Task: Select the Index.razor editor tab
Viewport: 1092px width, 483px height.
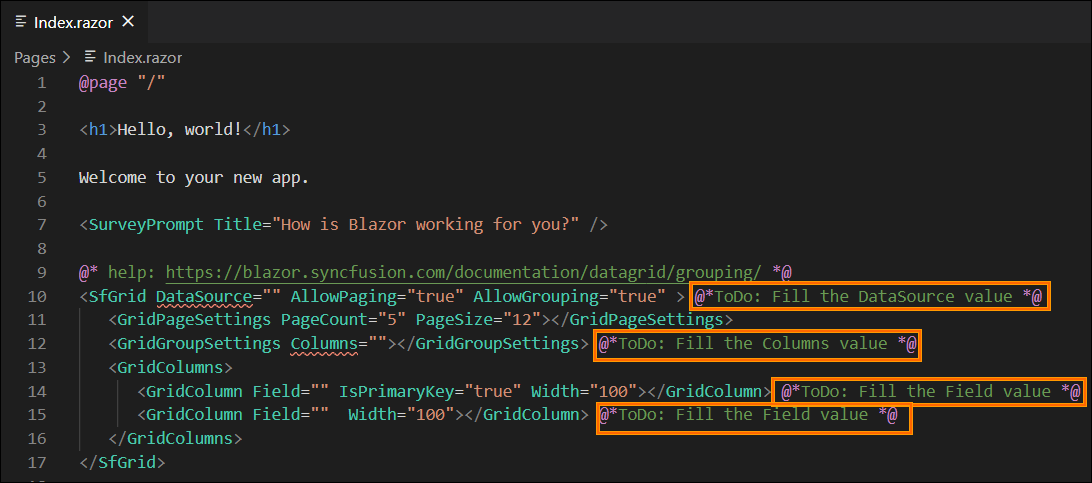Action: (x=74, y=22)
